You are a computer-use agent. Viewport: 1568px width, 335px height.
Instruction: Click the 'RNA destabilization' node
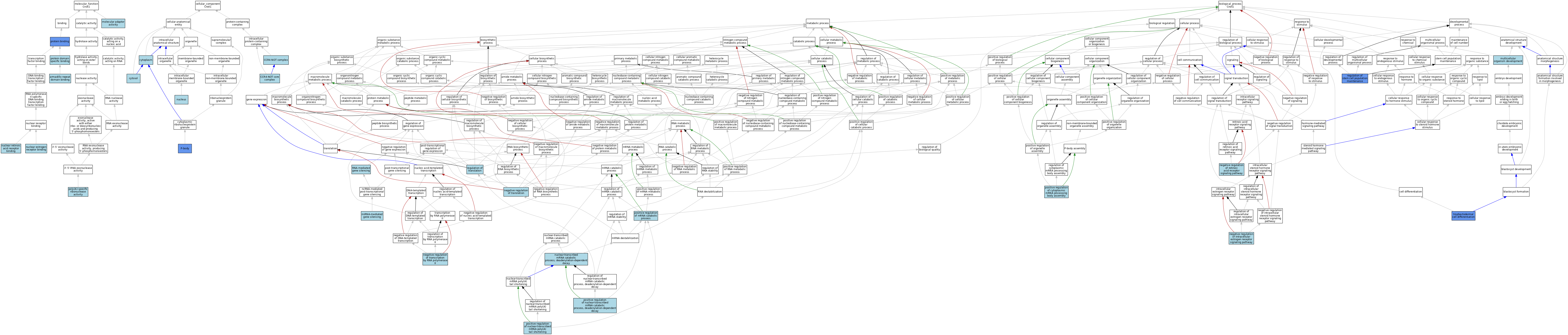click(710, 192)
